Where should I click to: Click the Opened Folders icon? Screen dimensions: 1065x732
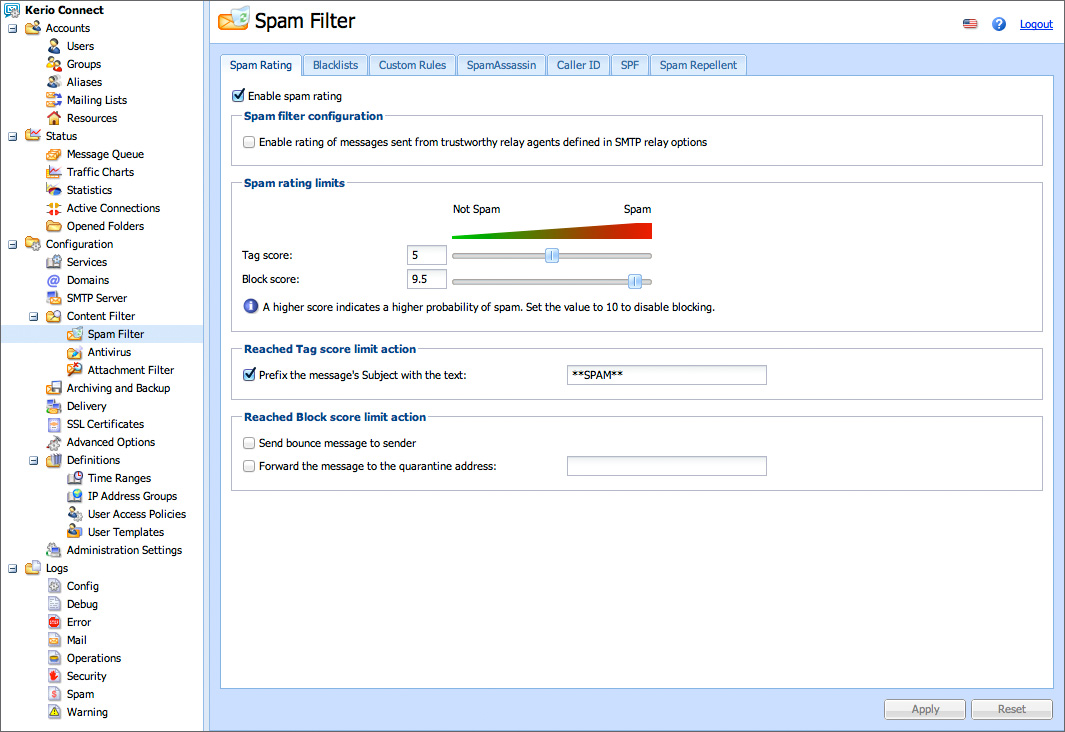tap(54, 226)
